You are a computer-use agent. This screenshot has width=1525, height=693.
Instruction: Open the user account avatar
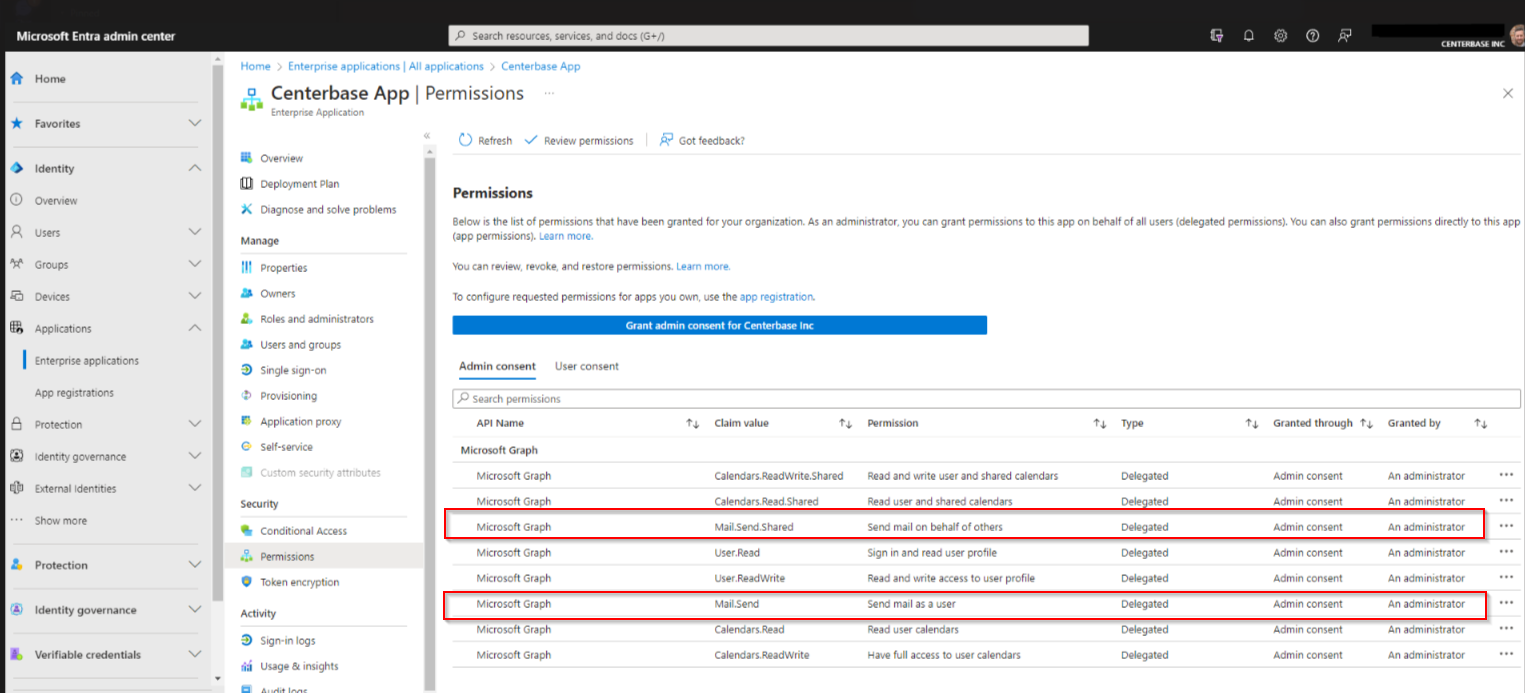click(1516, 37)
